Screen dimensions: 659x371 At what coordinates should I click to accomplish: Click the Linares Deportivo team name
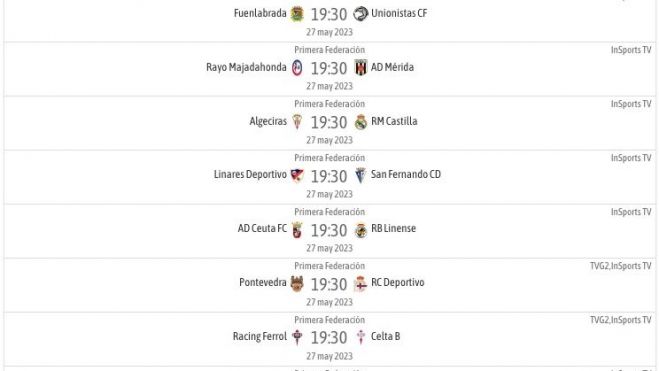250,174
